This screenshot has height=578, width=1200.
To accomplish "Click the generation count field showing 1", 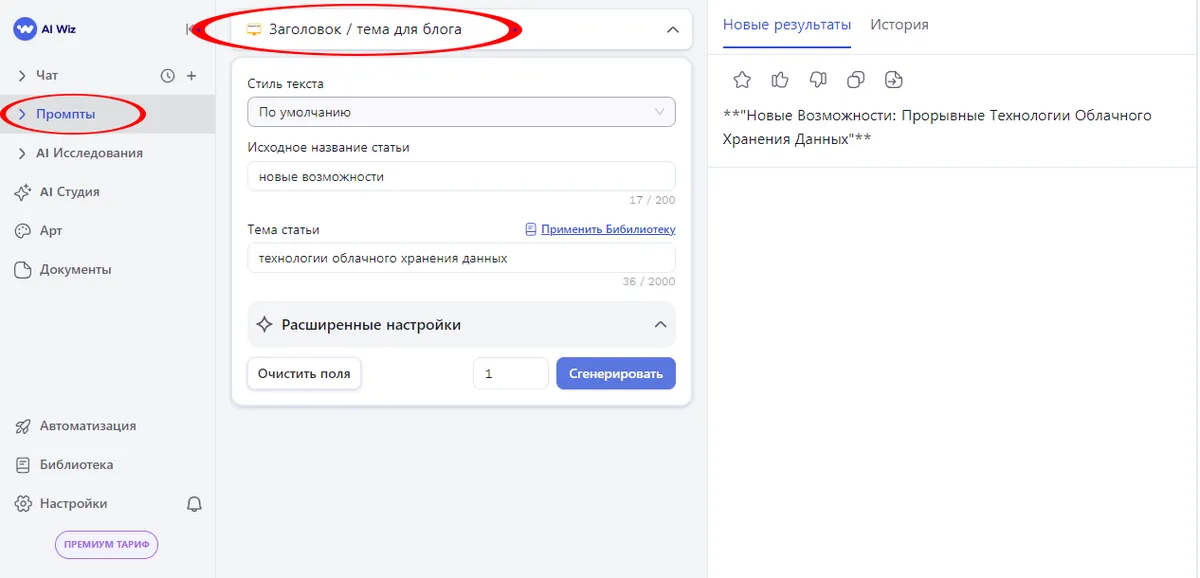I will pos(510,373).
